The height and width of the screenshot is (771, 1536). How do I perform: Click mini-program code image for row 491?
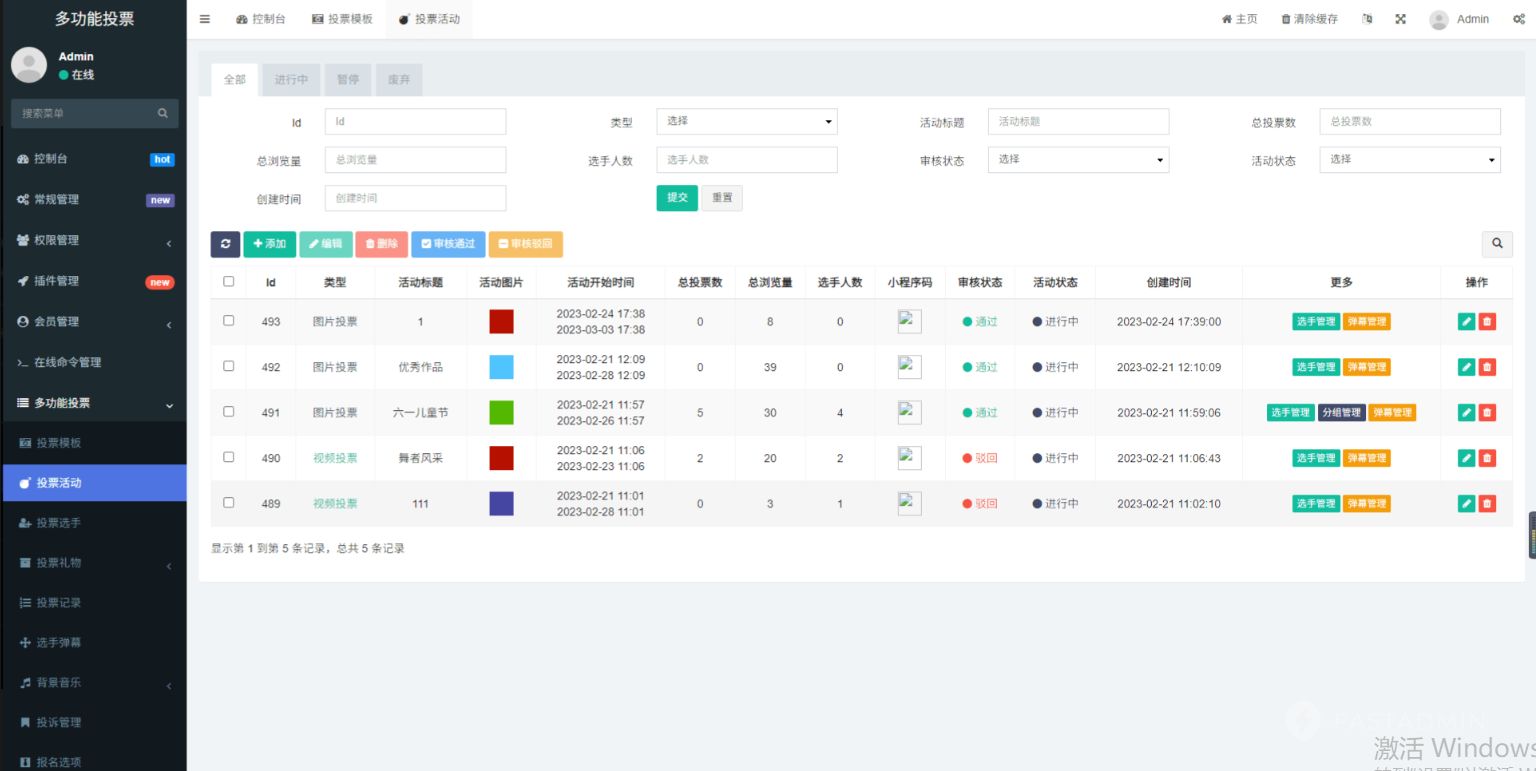[909, 412]
